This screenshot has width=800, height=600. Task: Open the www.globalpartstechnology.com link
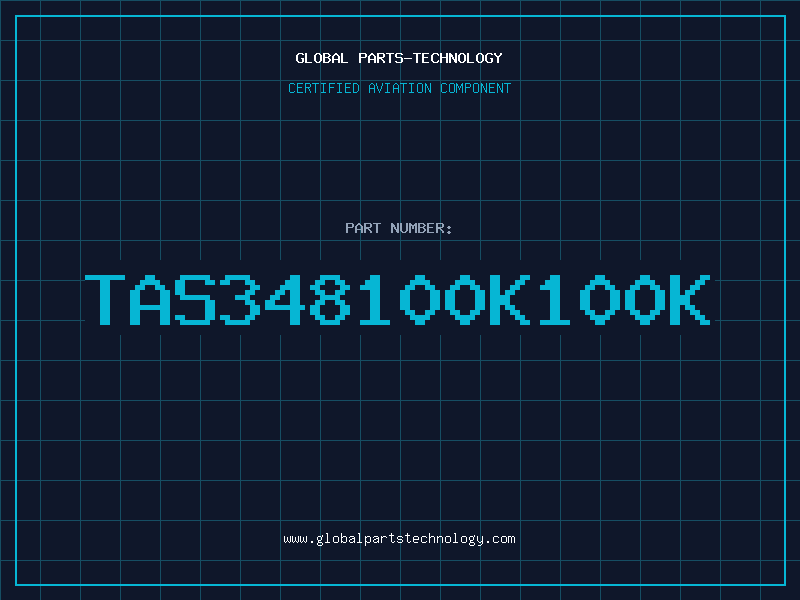click(399, 539)
